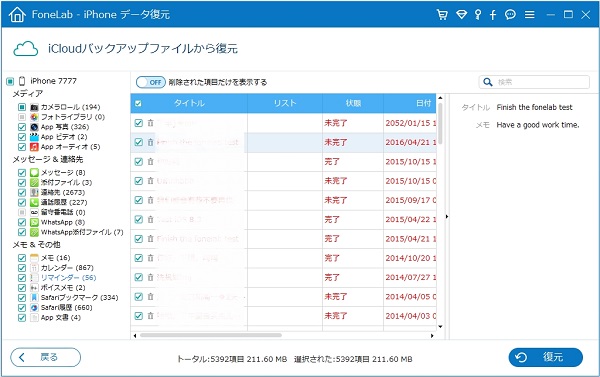Viewport: 600px width, 377px height.
Task: Uncheck the App 写真 checkbox
Action: (x=22, y=127)
